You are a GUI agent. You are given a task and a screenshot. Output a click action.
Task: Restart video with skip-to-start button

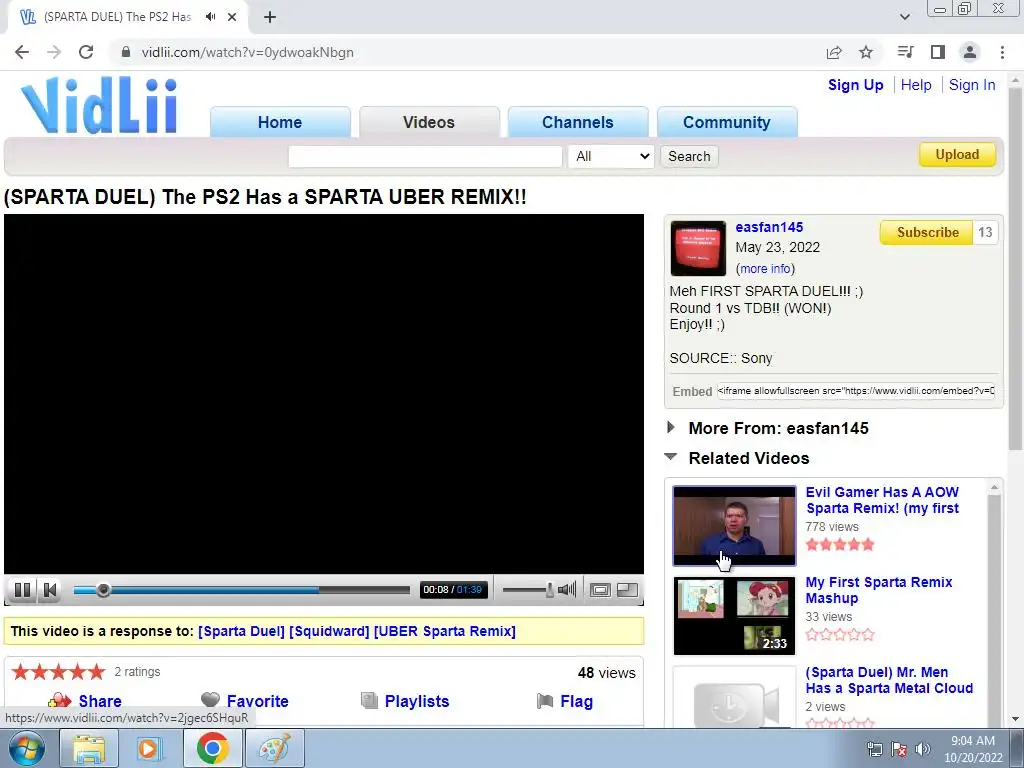pos(50,590)
